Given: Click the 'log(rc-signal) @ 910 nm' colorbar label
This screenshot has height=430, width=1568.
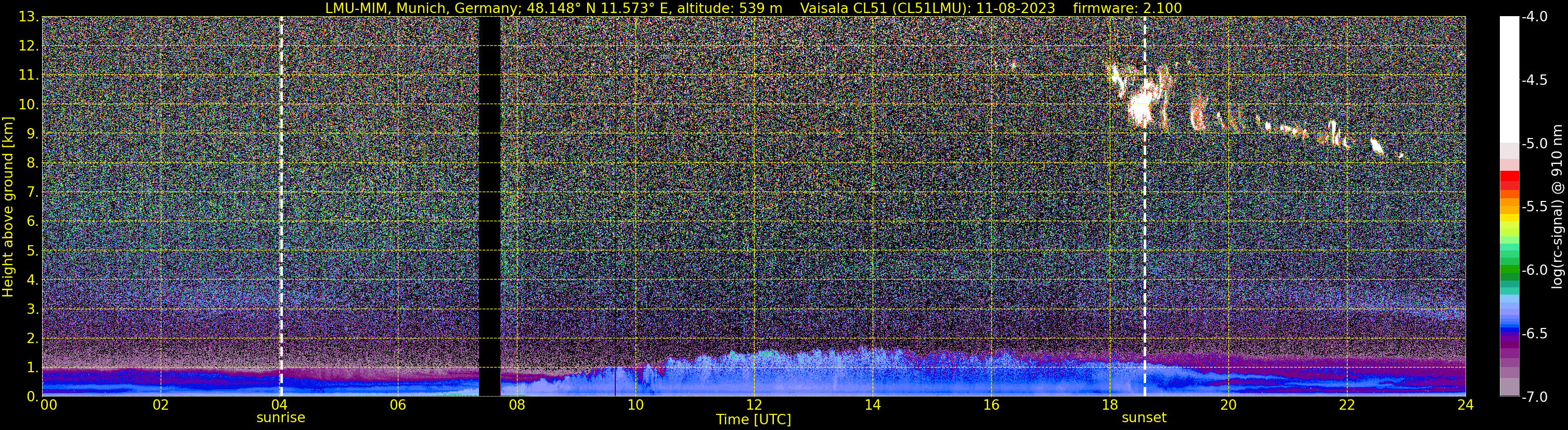Looking at the screenshot, I should tap(1557, 207).
